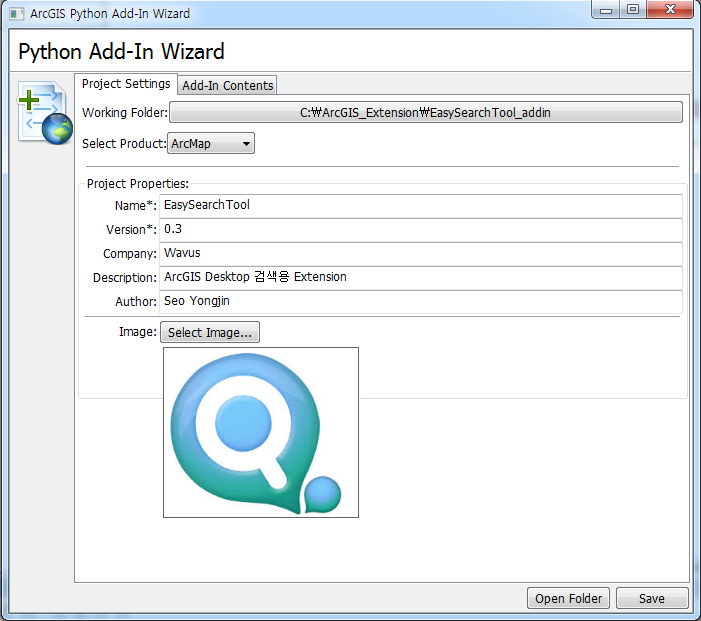Image resolution: width=701 pixels, height=621 pixels.
Task: Click the Version field showing 0.3
Action: [x=421, y=229]
